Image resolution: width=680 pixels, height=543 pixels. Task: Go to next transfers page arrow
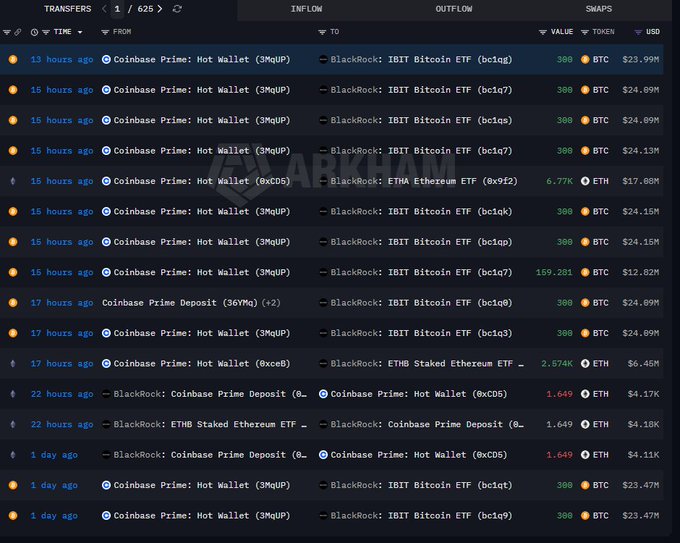coord(160,9)
